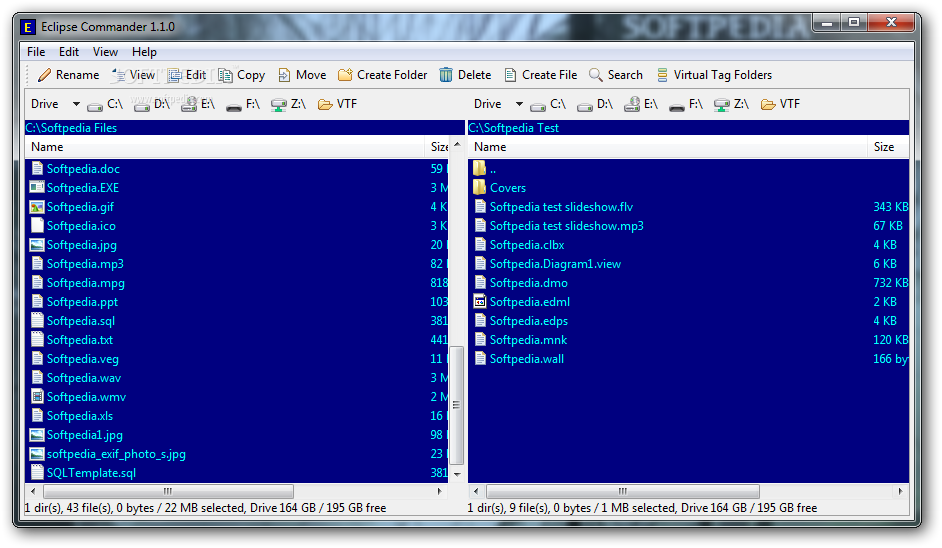Select drive E:\ in right pane
The height and width of the screenshot is (548, 942).
(640, 105)
